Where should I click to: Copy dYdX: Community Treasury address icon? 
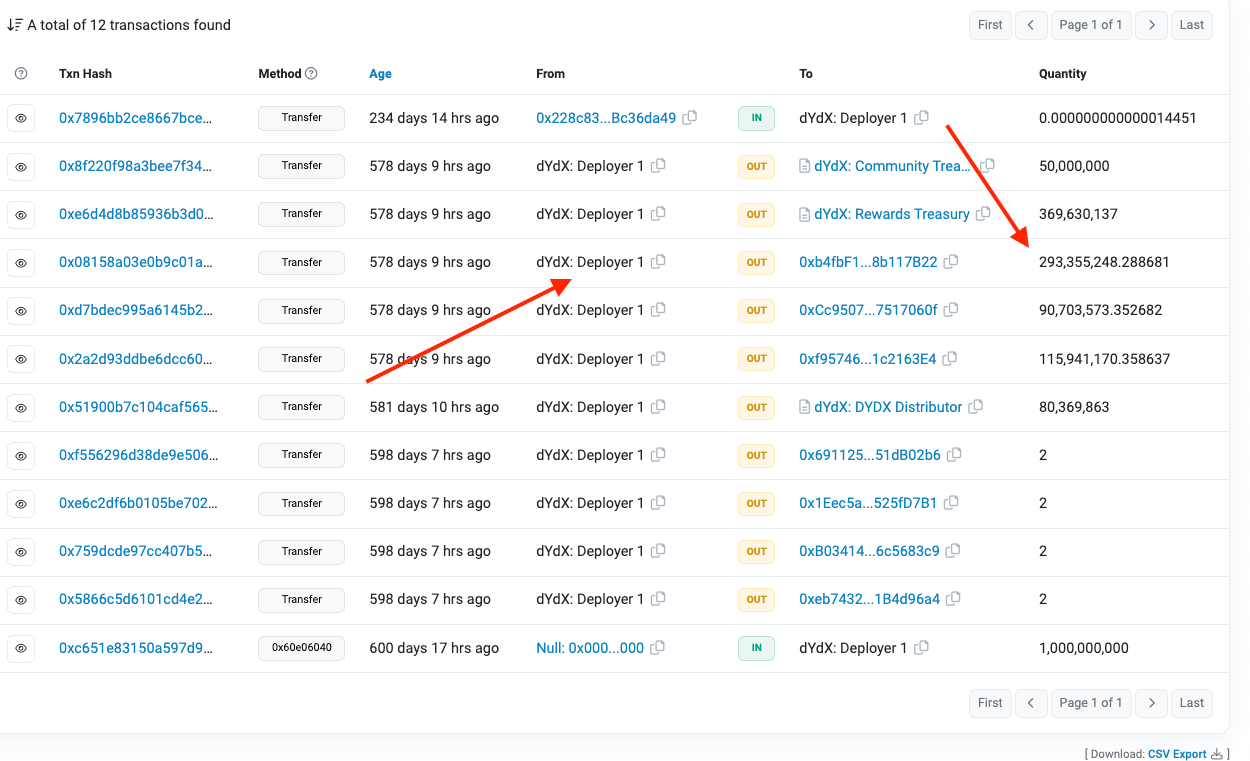click(988, 165)
